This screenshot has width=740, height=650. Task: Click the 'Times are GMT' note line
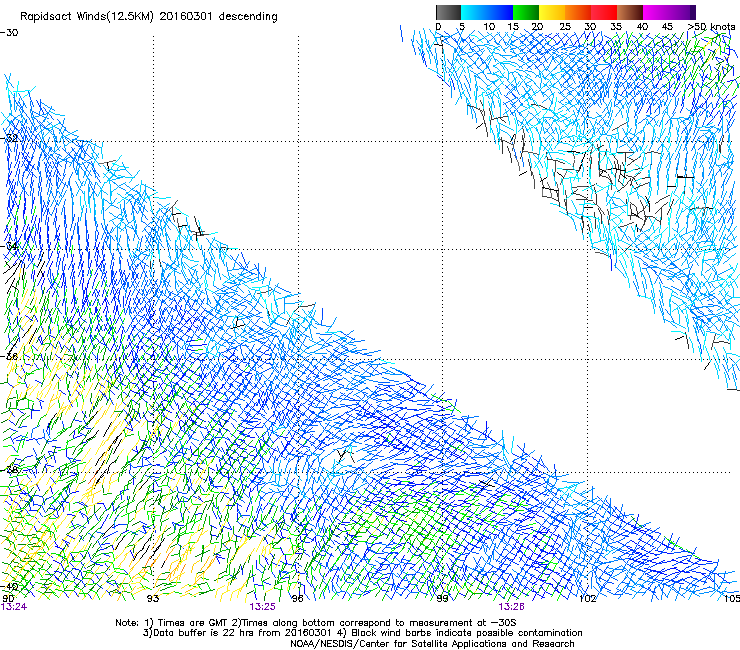click(316, 623)
